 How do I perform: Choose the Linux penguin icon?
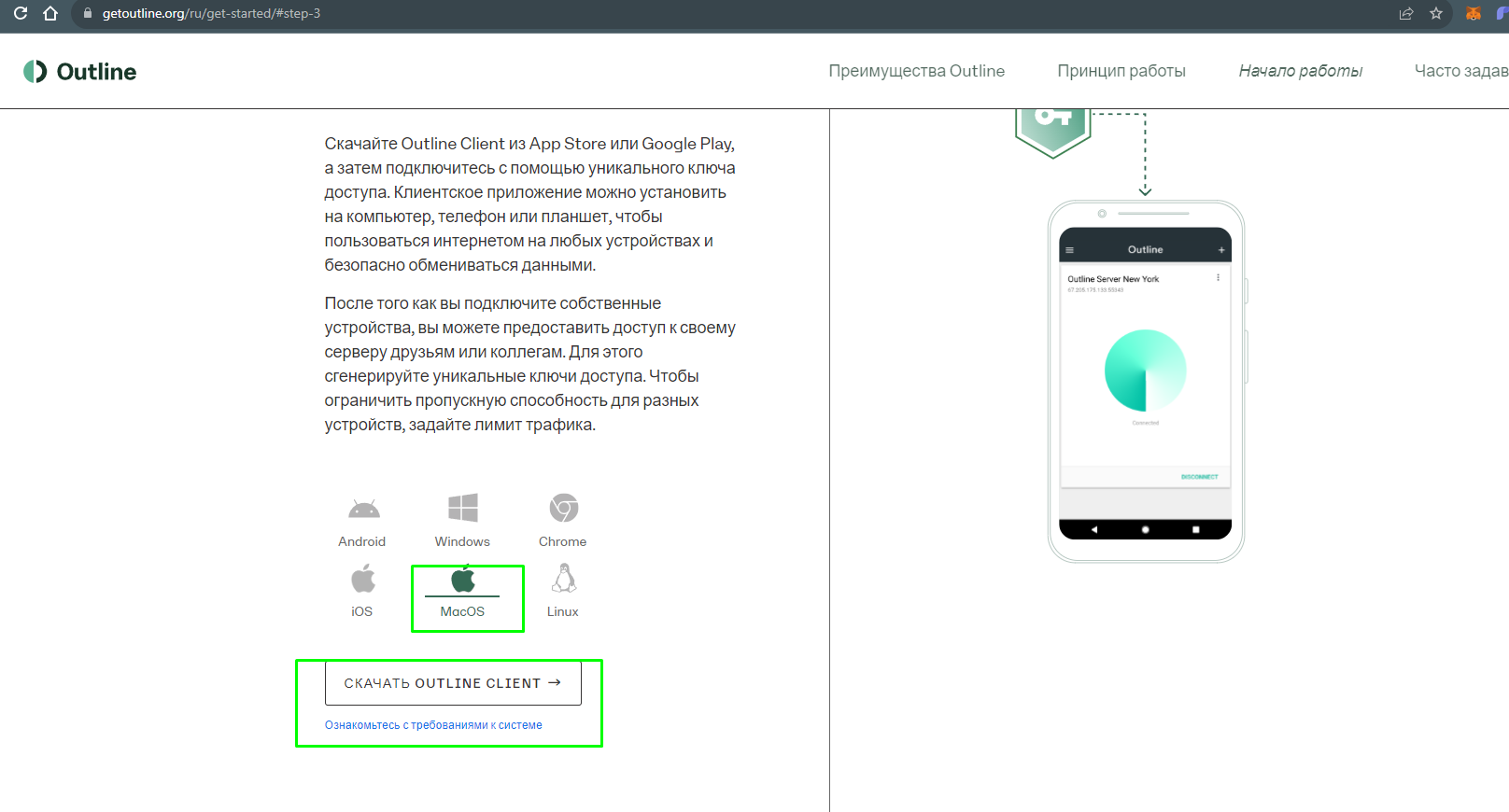(x=563, y=580)
